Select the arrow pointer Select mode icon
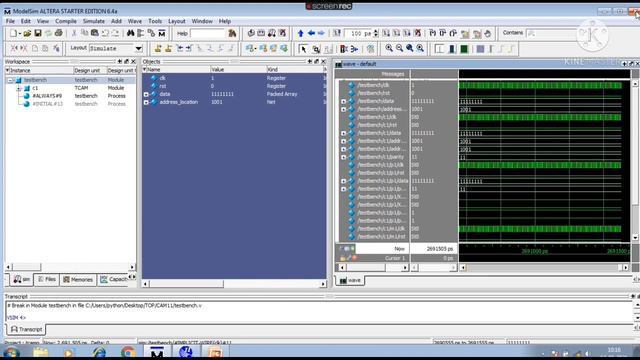Screen dimensions: 640x360 [x=303, y=49]
